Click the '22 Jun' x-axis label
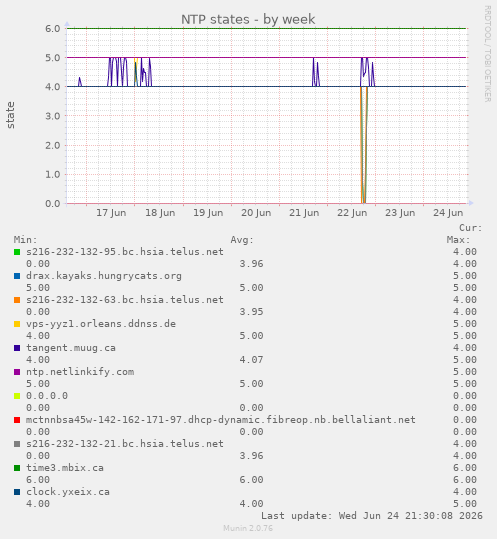The image size is (497, 539). (352, 213)
